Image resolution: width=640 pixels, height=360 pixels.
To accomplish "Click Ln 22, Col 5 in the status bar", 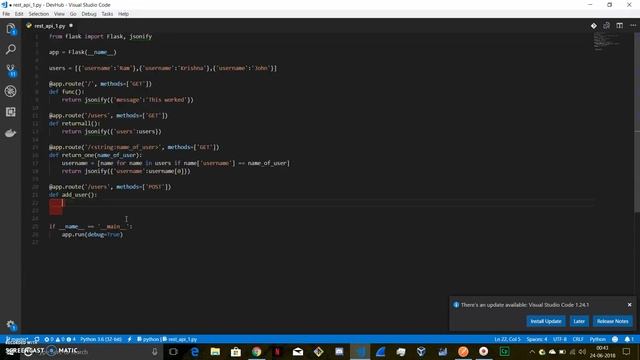I will point(507,339).
